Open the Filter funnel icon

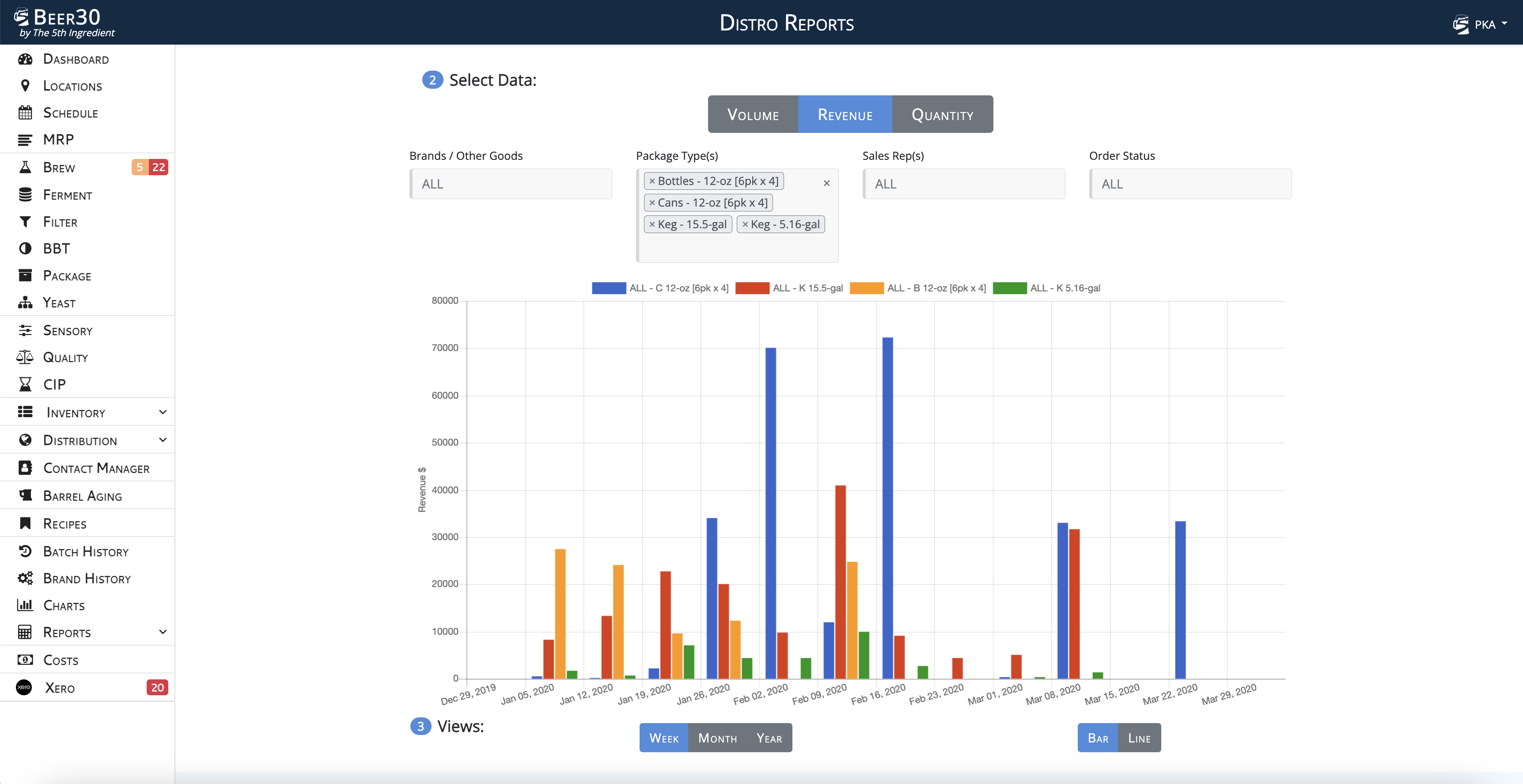click(25, 222)
